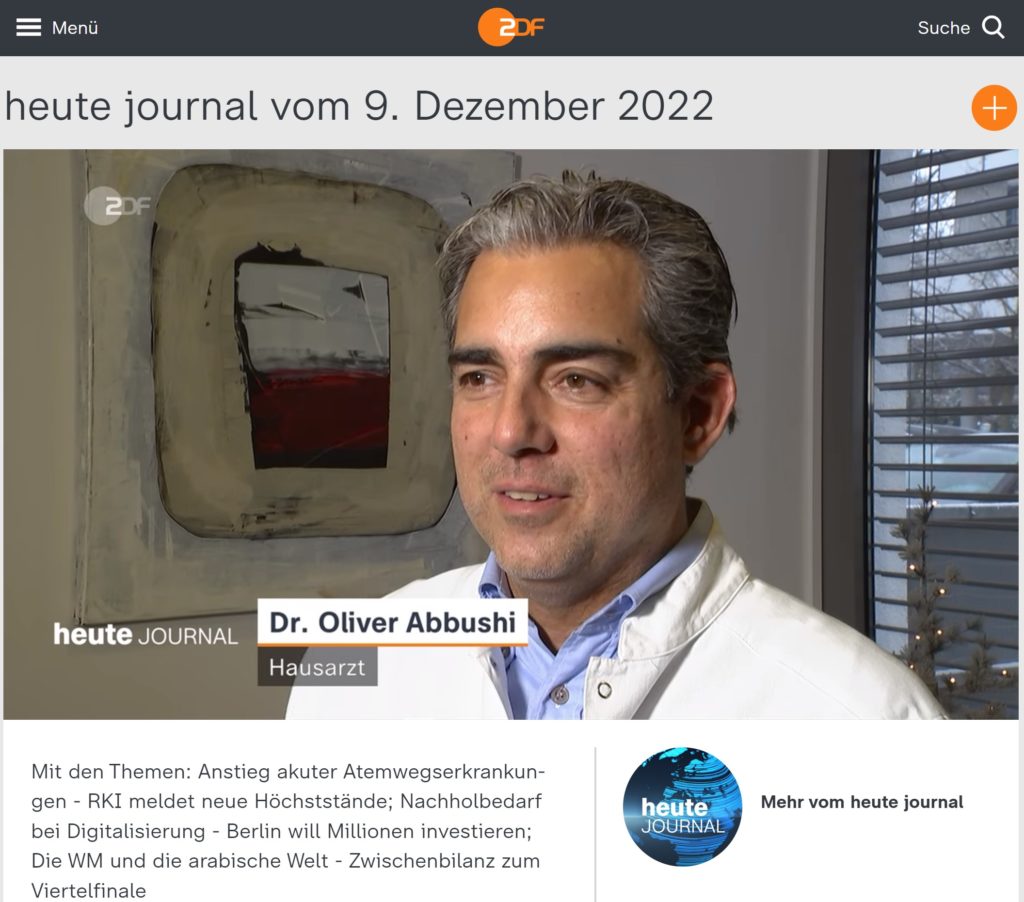This screenshot has width=1024, height=902.
Task: Open the hamburger Menü icon
Action: click(28, 27)
